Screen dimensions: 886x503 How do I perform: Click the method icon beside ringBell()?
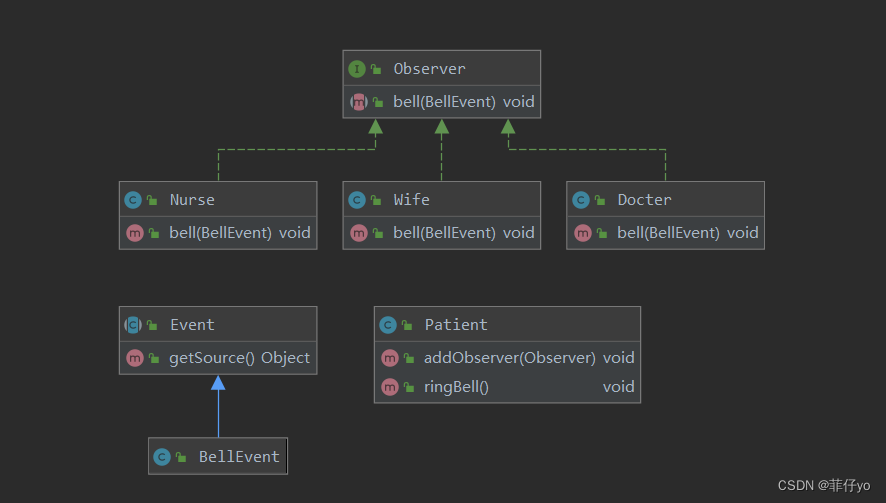click(390, 387)
